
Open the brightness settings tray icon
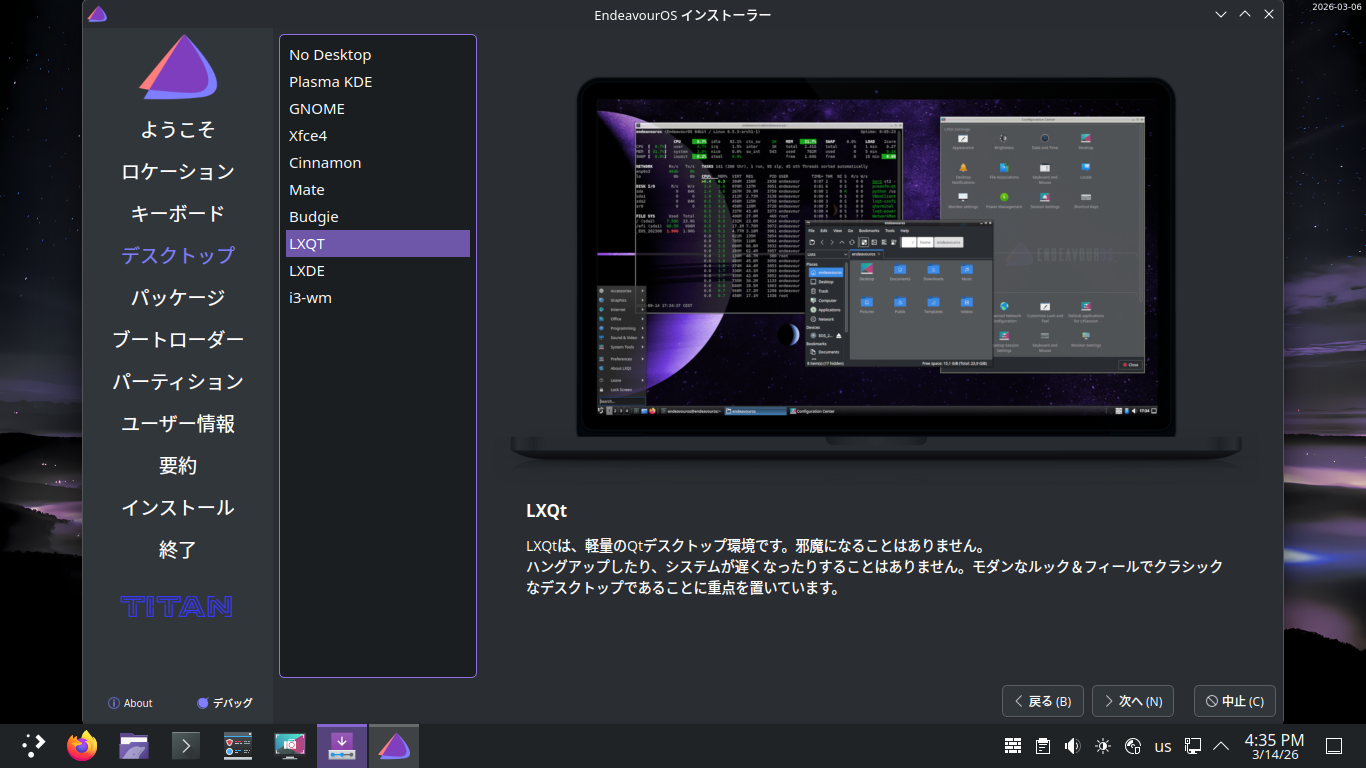tap(1103, 746)
